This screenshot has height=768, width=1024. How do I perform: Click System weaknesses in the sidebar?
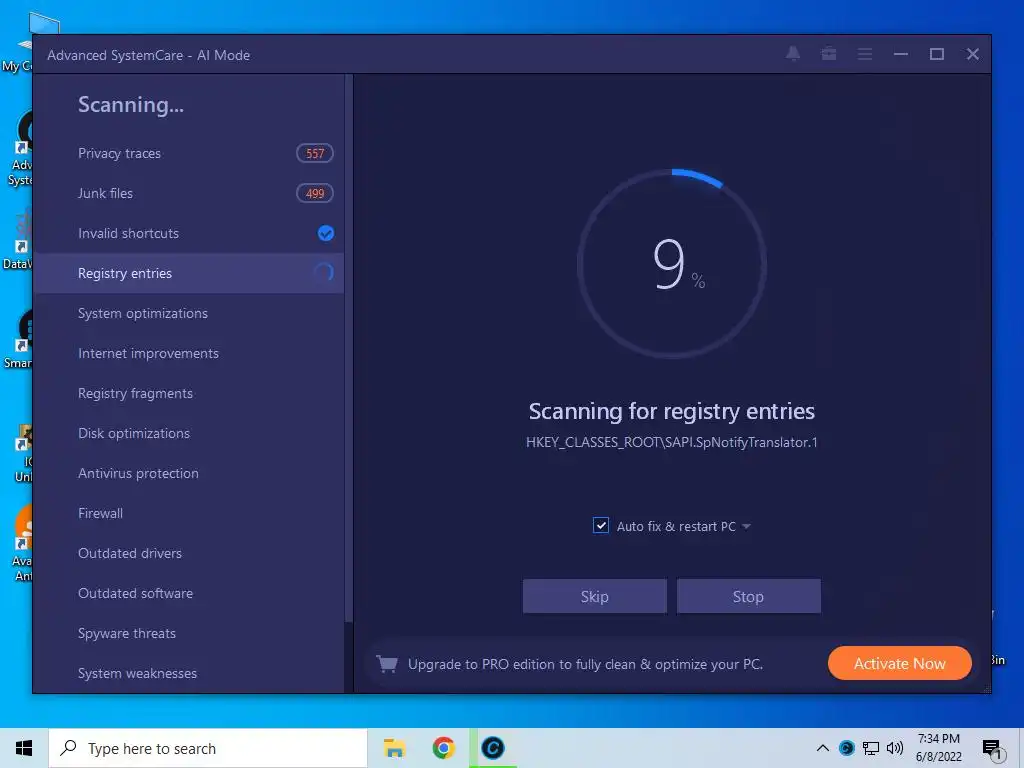188,673
